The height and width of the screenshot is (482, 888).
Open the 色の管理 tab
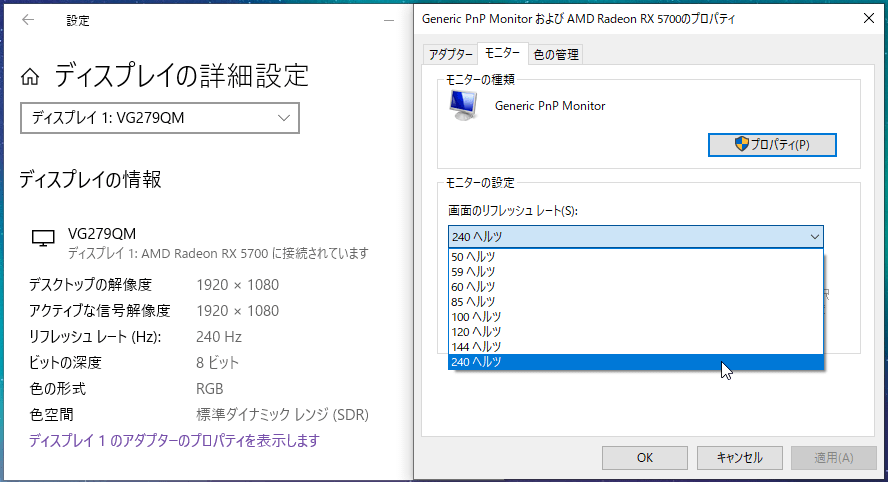click(x=556, y=54)
